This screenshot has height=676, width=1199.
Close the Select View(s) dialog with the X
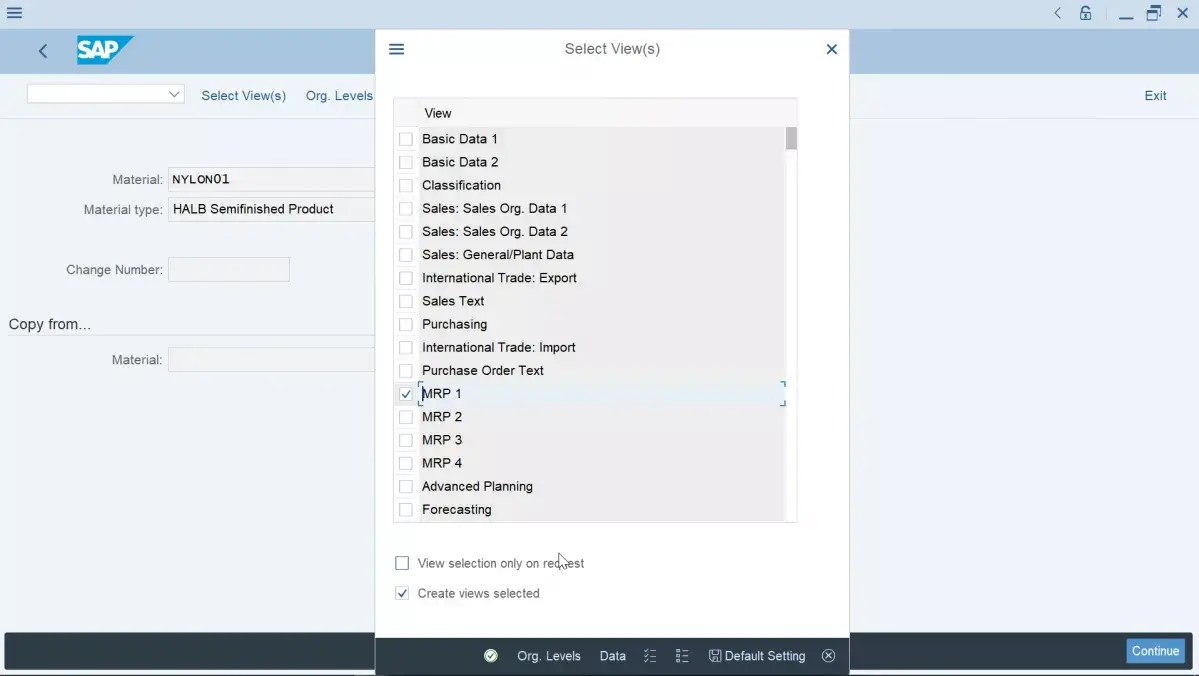coord(832,49)
